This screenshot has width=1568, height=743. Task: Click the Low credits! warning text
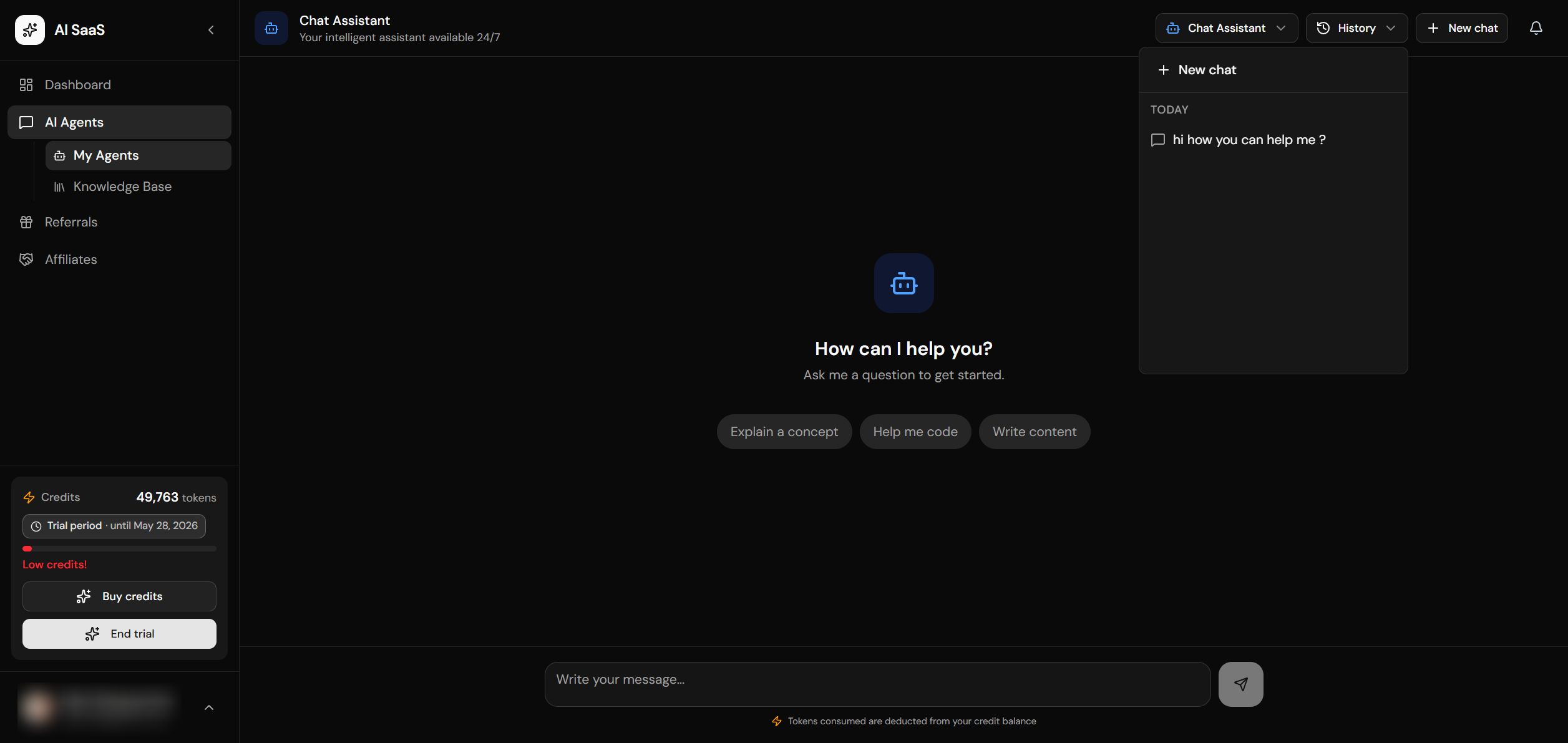tap(54, 565)
